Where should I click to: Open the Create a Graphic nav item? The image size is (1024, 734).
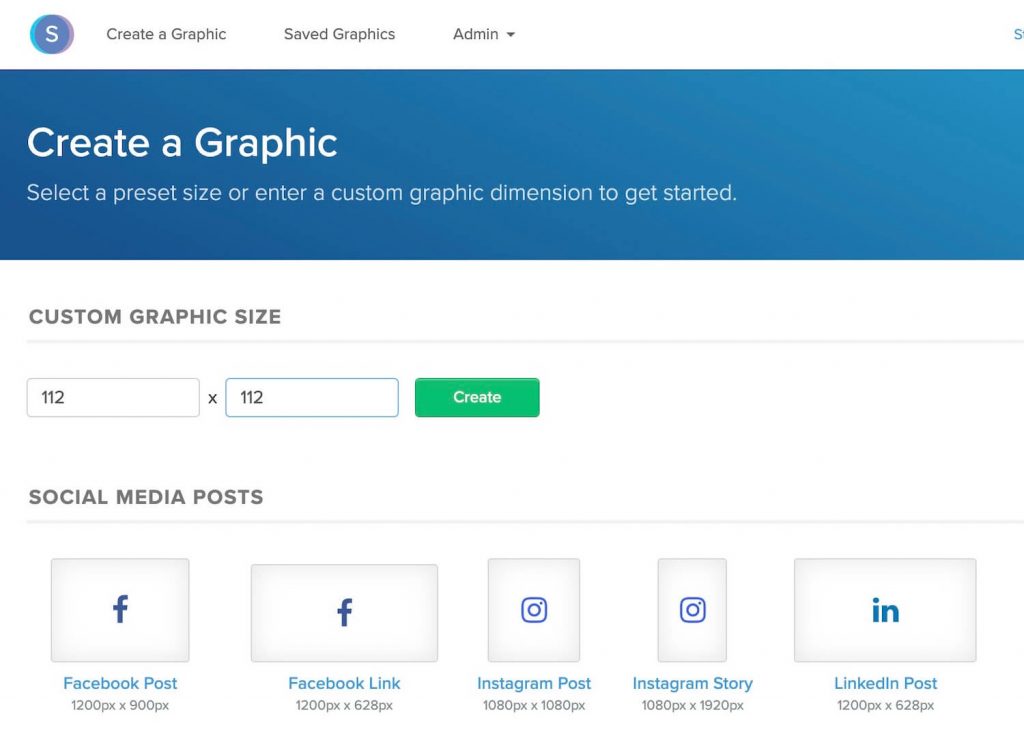coord(166,34)
